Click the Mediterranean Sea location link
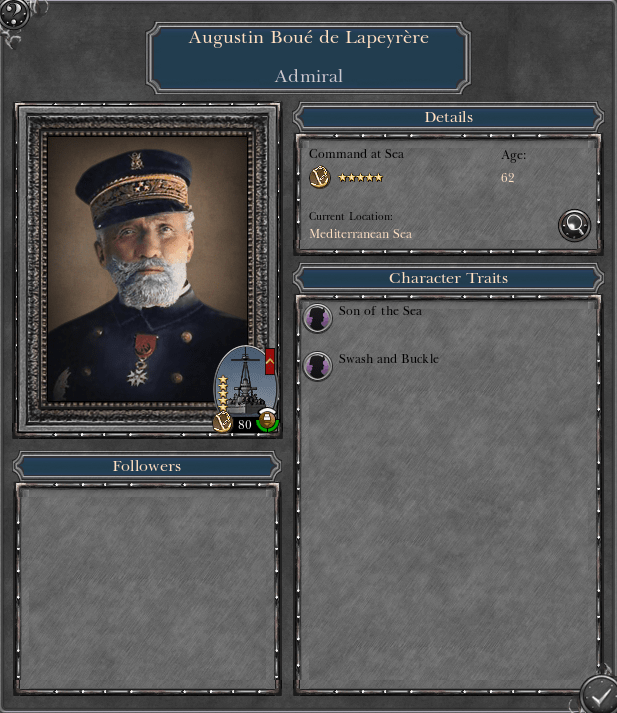 [x=361, y=234]
